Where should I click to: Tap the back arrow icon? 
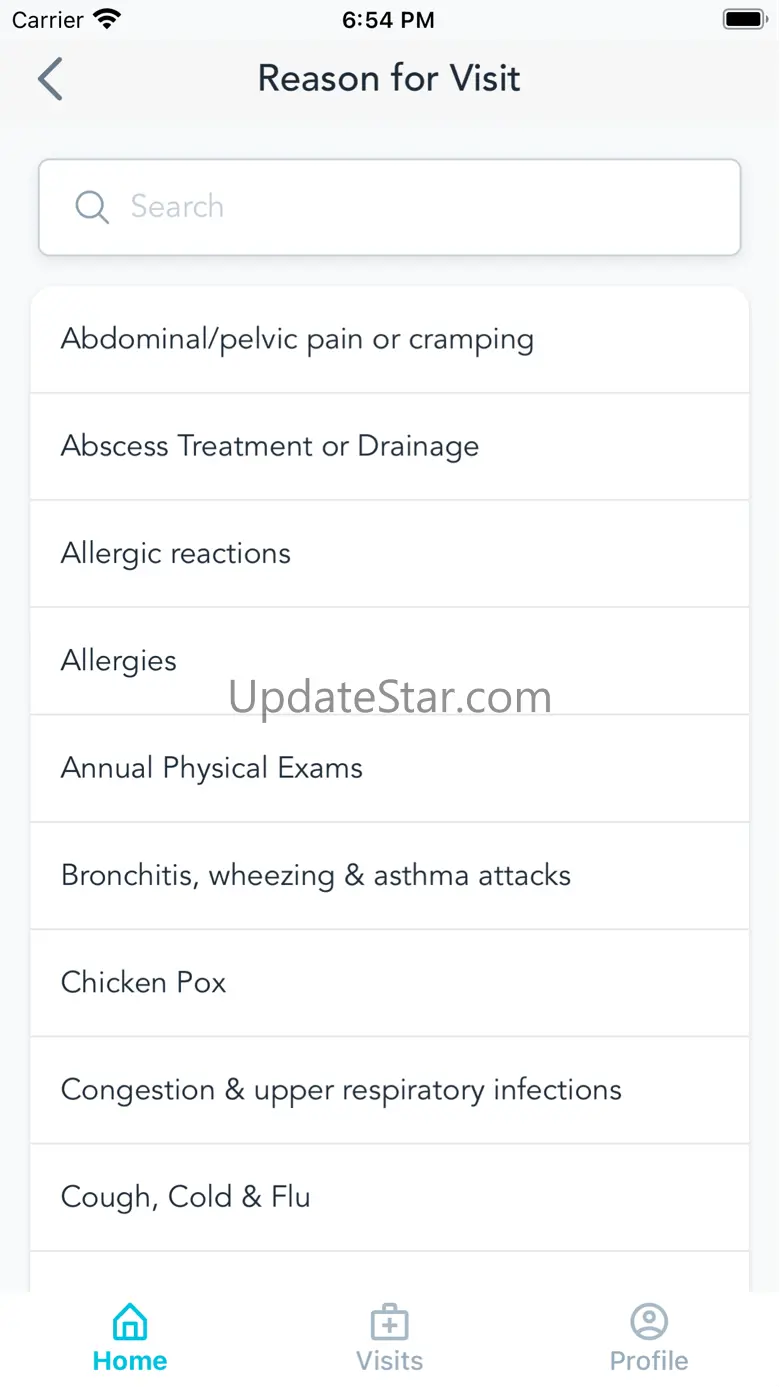(50, 79)
